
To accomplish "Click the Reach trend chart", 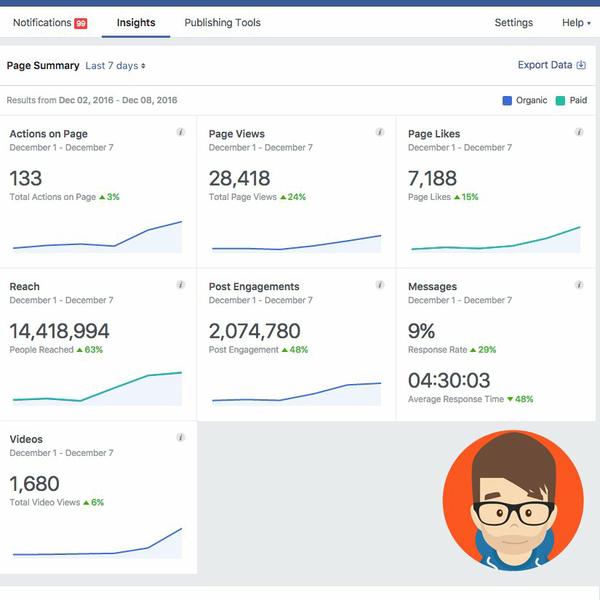I will (98, 388).
